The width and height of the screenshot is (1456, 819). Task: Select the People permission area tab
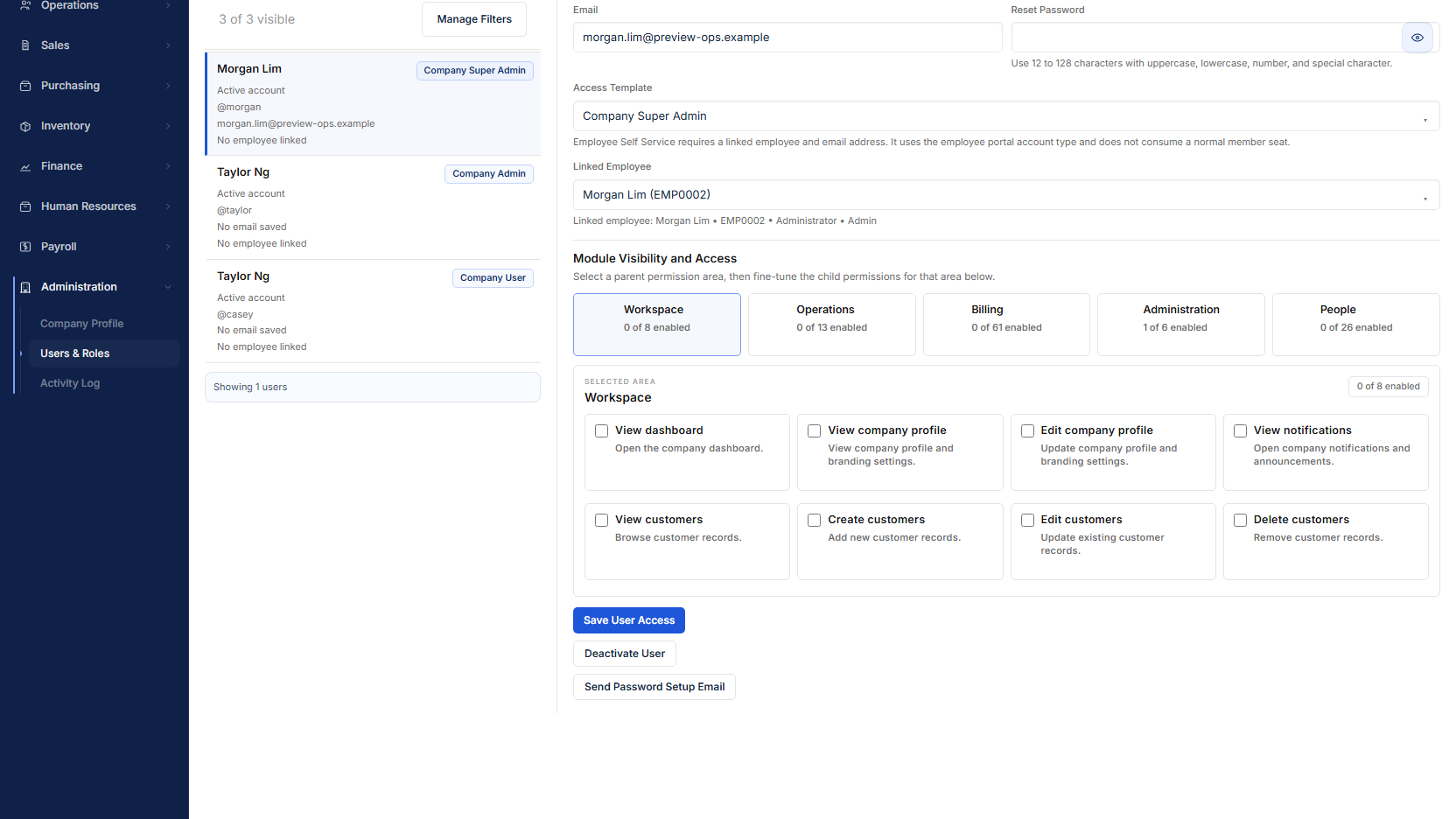pos(1356,325)
